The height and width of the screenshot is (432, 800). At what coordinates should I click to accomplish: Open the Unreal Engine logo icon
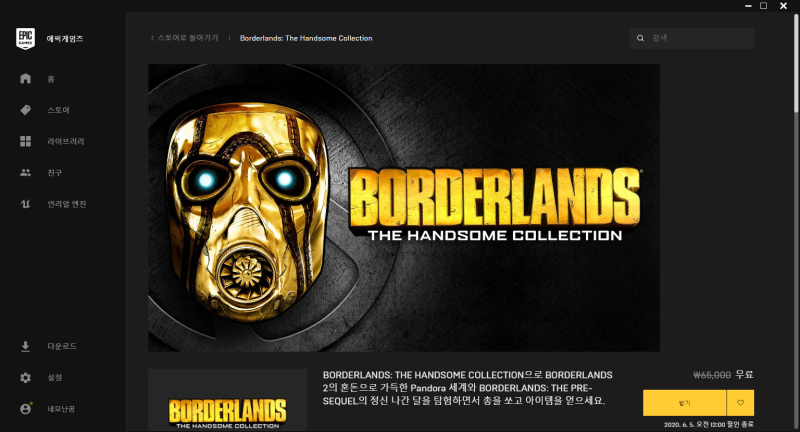26,204
